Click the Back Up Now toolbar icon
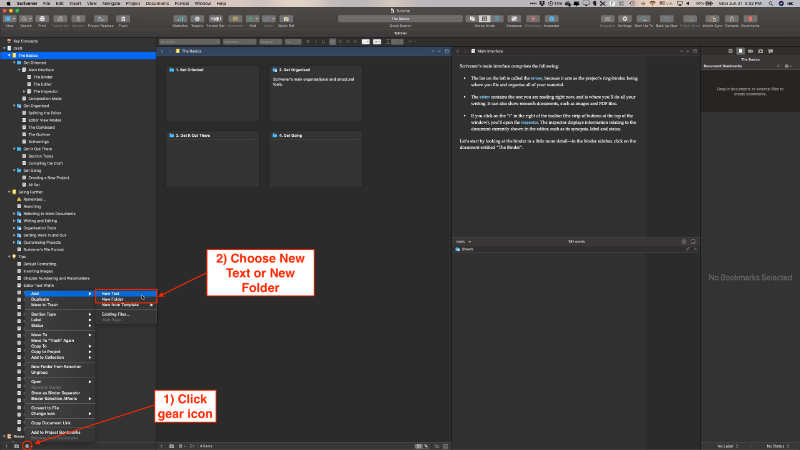 (666, 19)
